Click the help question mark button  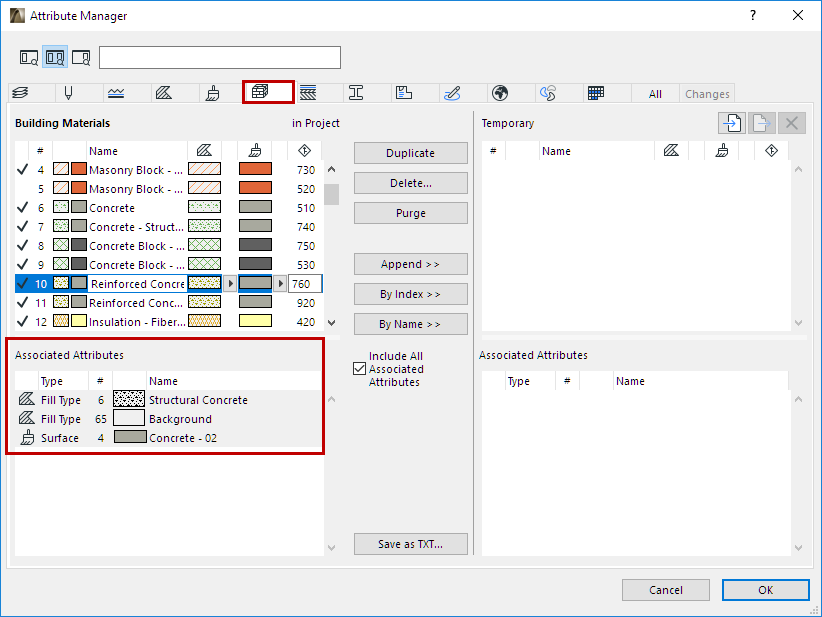tap(753, 15)
